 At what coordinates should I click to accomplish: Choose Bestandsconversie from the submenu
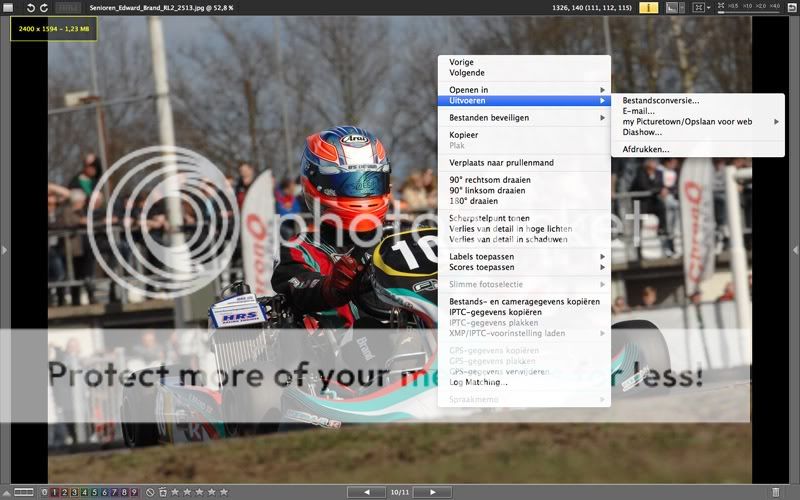[x=661, y=100]
